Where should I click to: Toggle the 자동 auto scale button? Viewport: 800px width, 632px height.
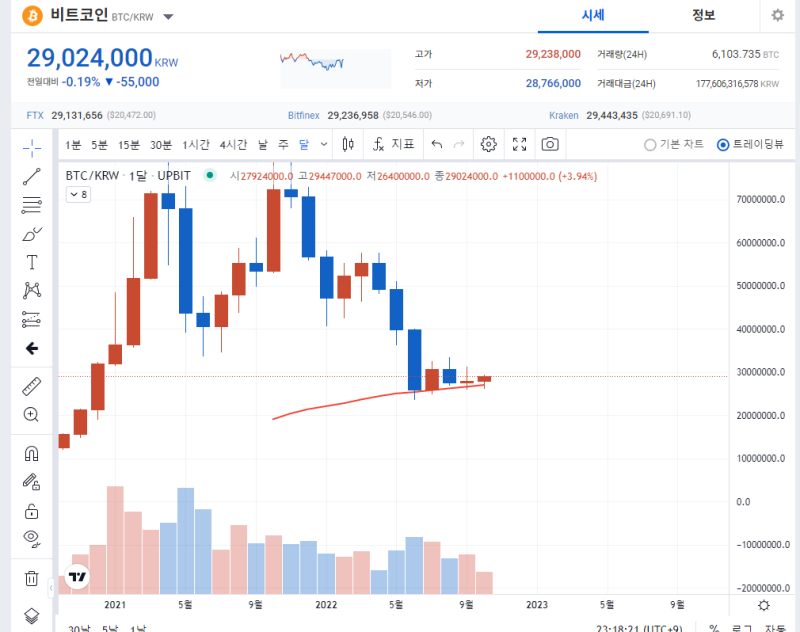tap(775, 628)
